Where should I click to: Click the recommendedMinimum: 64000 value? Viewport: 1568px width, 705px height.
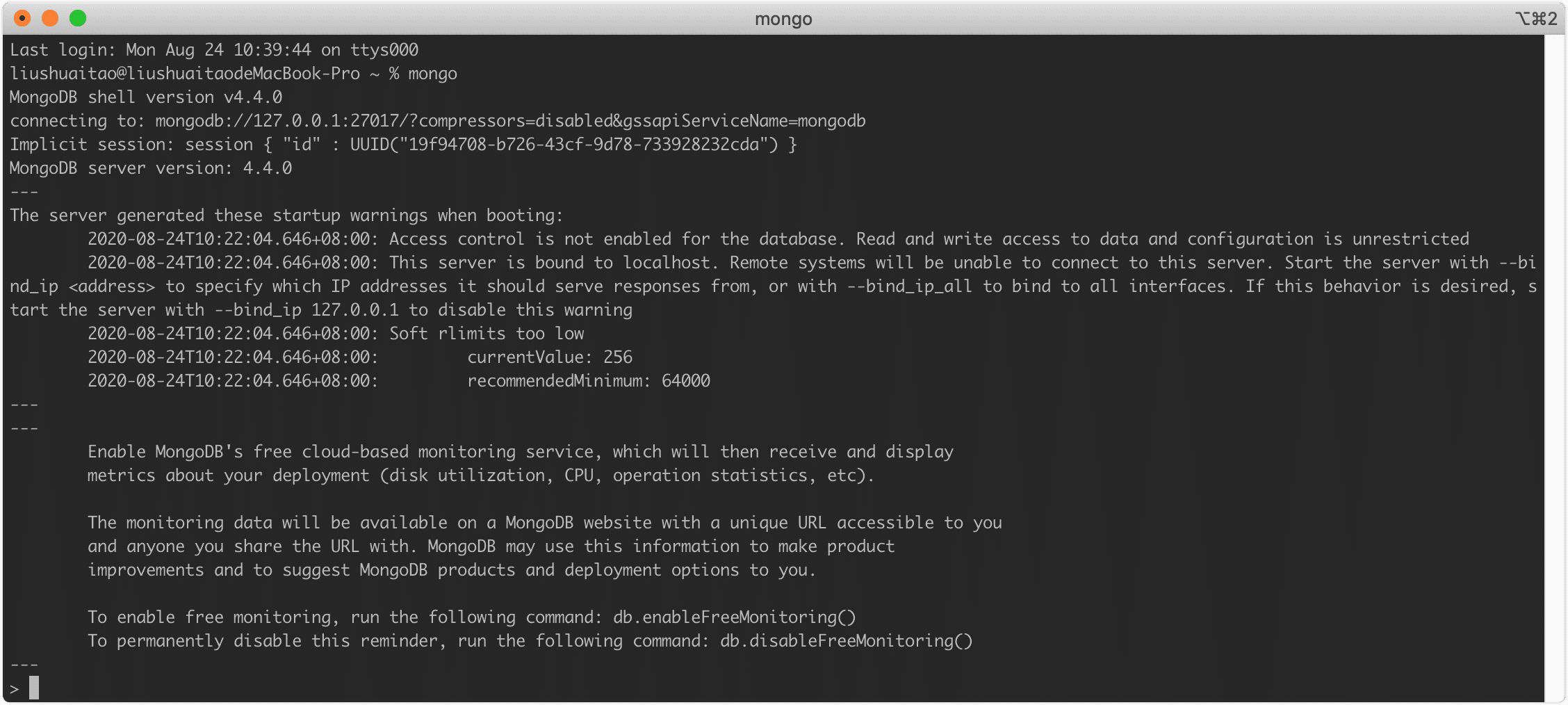pyautogui.click(x=589, y=381)
